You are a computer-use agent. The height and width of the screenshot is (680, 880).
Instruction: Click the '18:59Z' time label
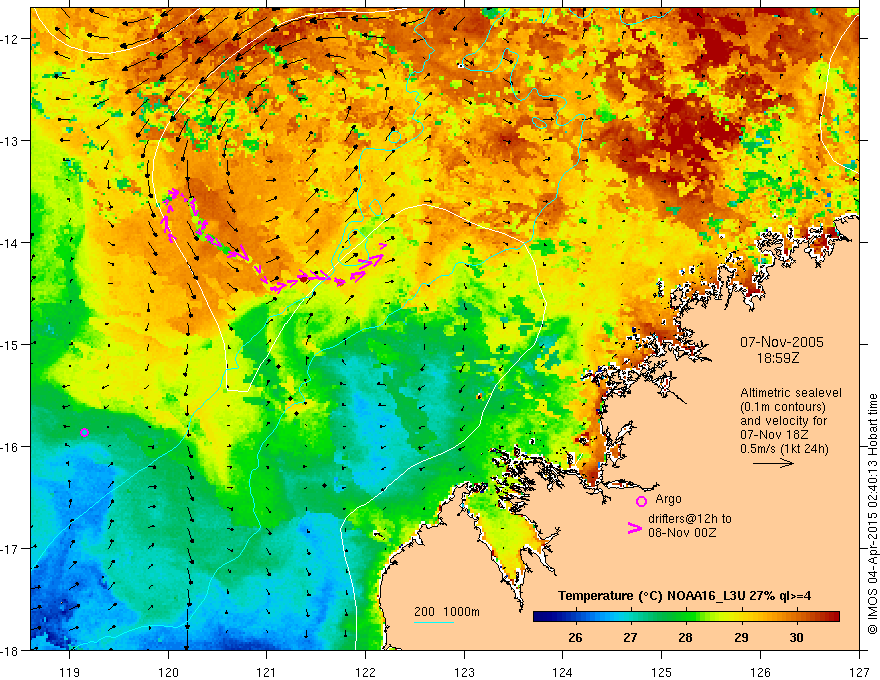[777, 358]
